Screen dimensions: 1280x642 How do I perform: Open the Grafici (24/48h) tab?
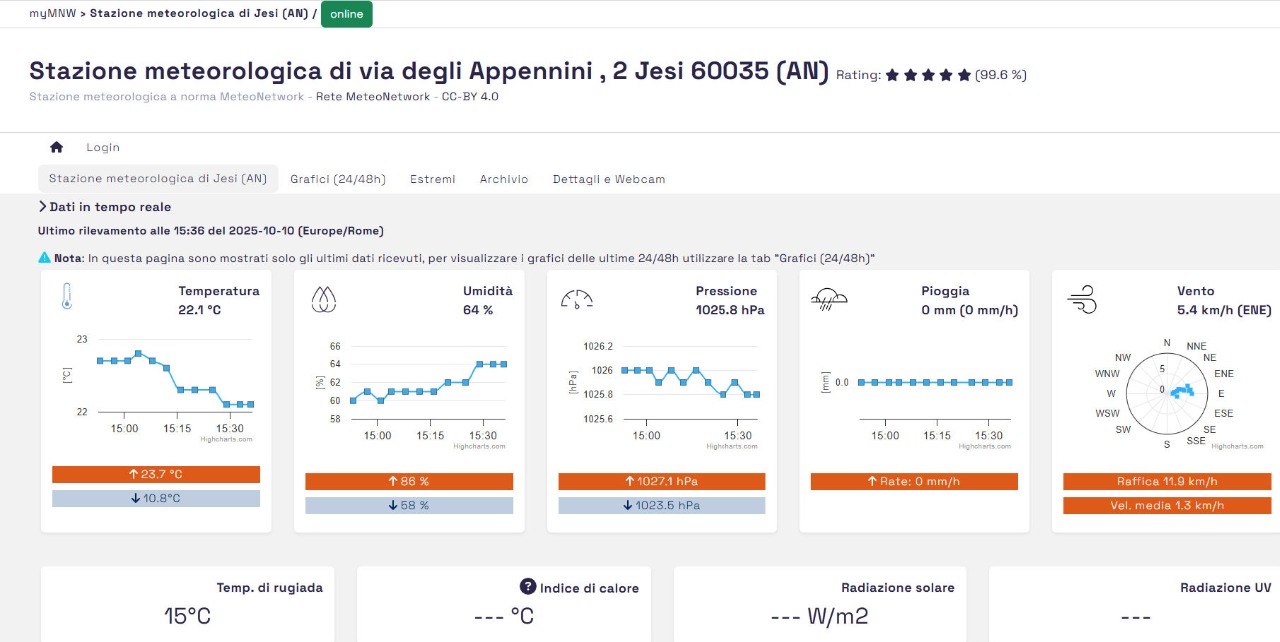(337, 179)
